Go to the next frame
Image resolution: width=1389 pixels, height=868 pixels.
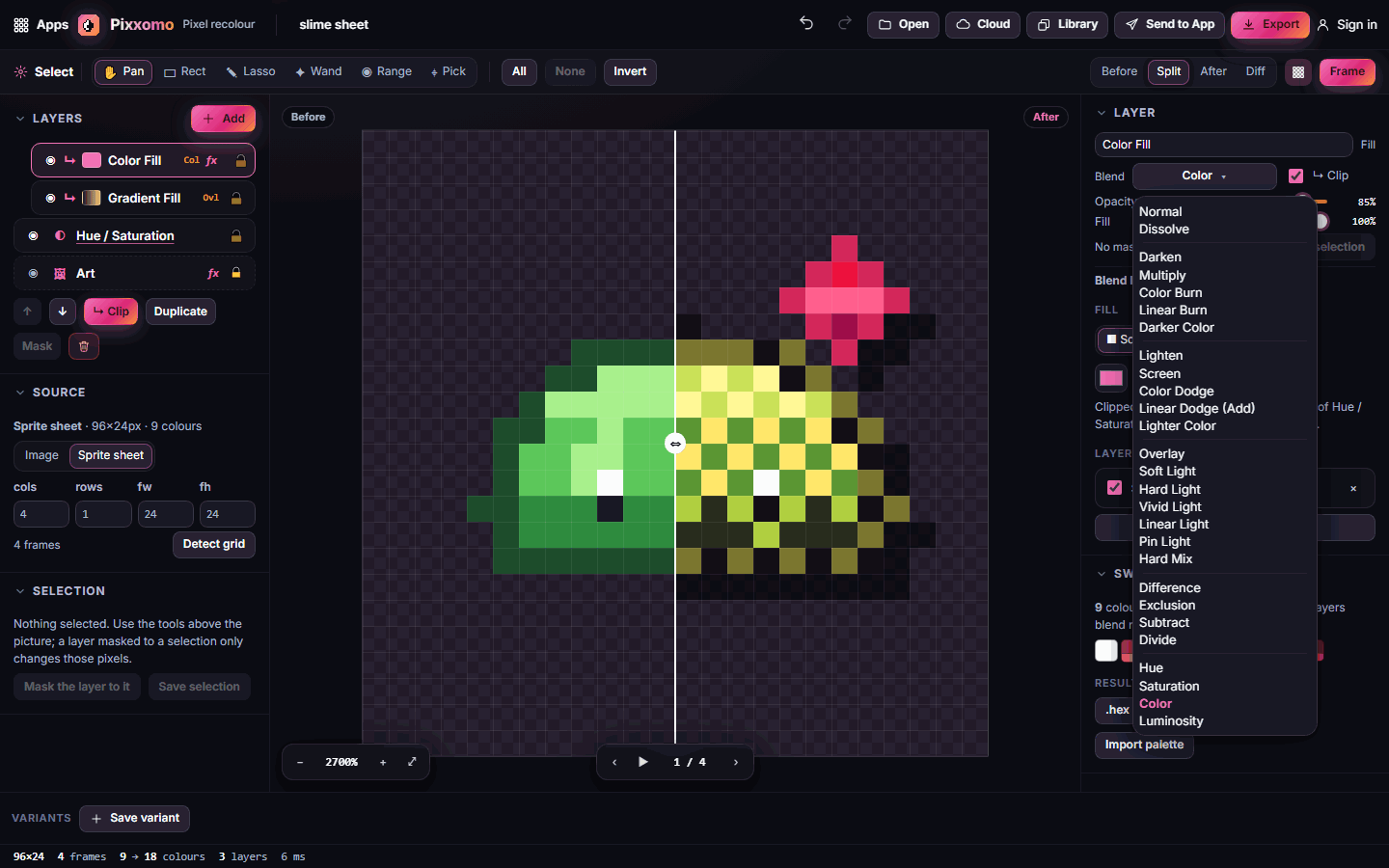736,762
